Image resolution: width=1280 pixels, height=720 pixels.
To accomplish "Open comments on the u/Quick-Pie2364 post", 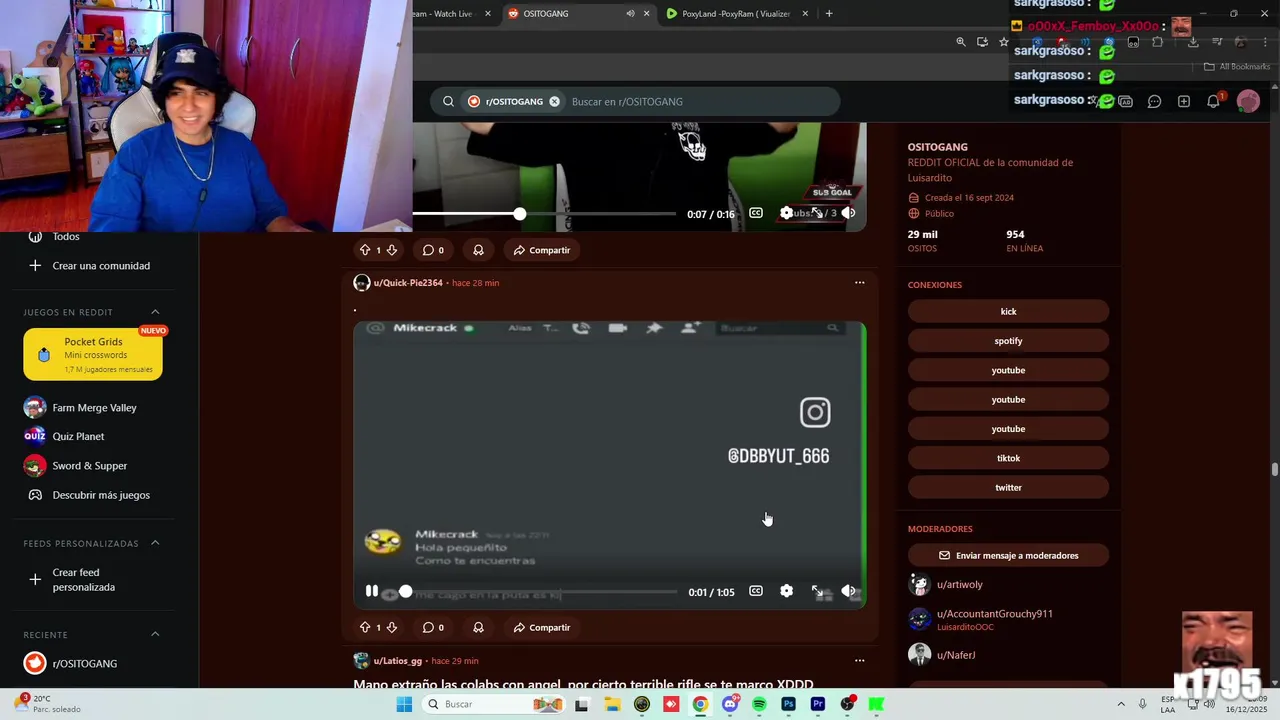I will pyautogui.click(x=433, y=627).
